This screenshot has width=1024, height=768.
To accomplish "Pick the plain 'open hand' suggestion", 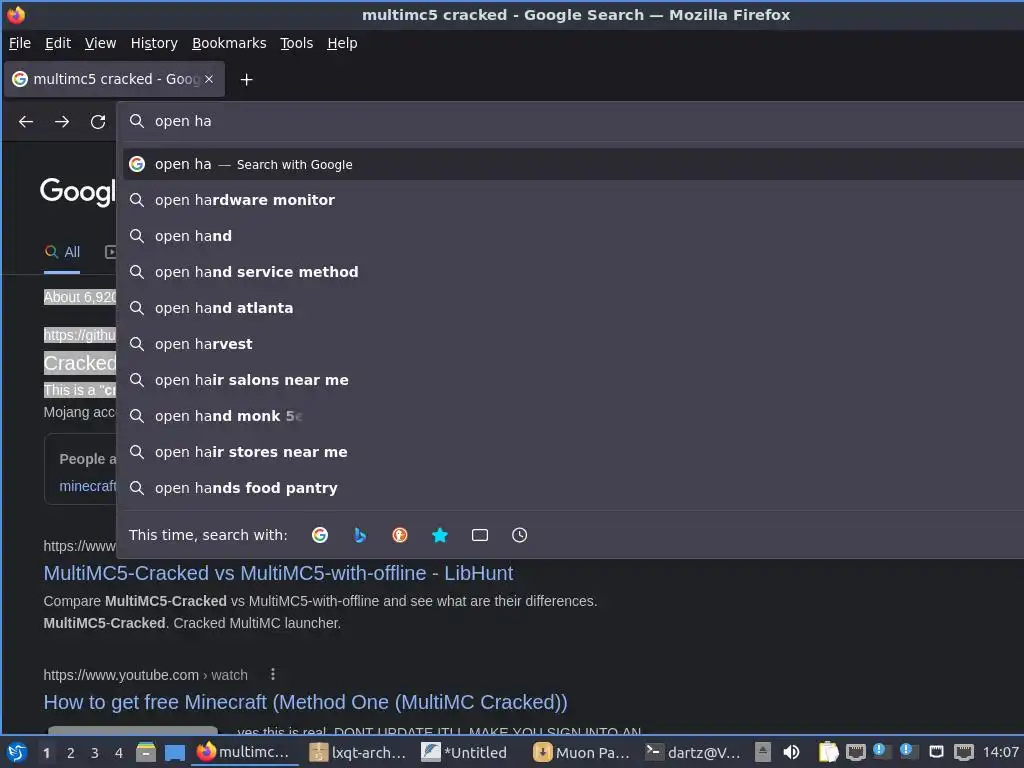I will 573,236.
